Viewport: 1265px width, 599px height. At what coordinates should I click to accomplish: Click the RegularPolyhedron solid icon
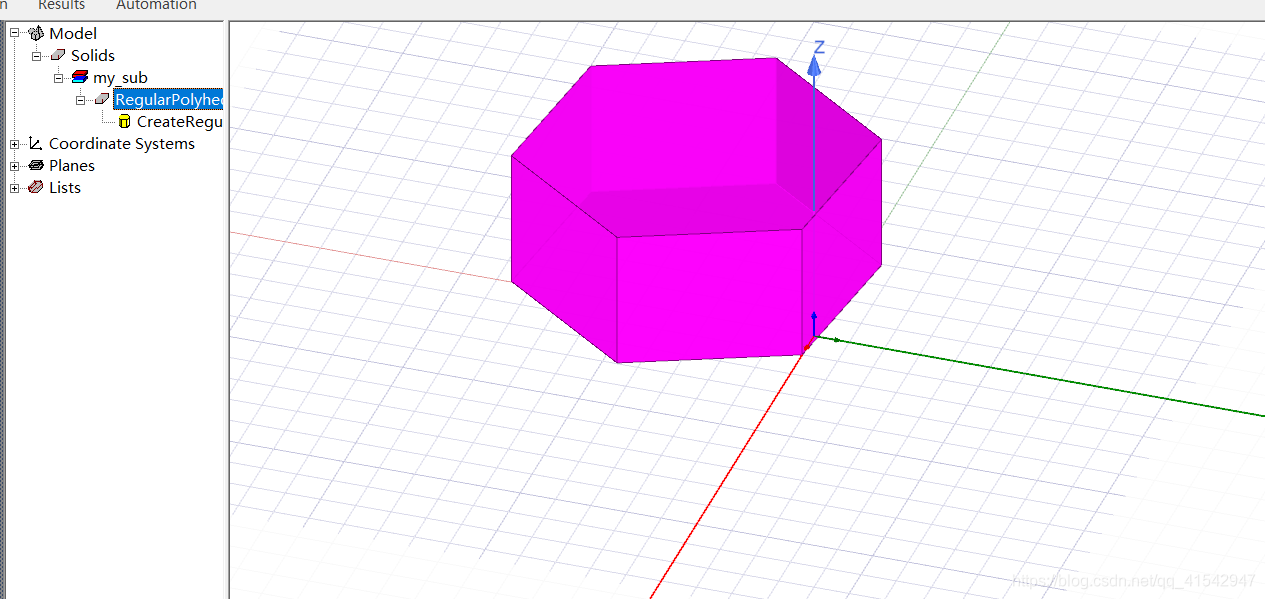coord(102,99)
